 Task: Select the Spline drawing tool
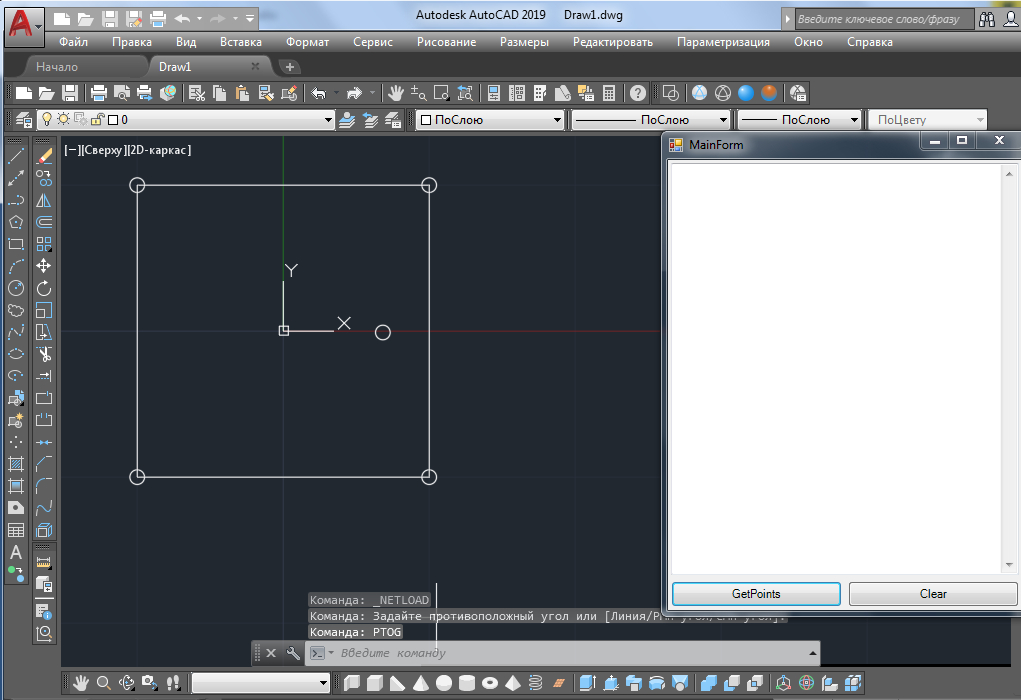(x=16, y=332)
